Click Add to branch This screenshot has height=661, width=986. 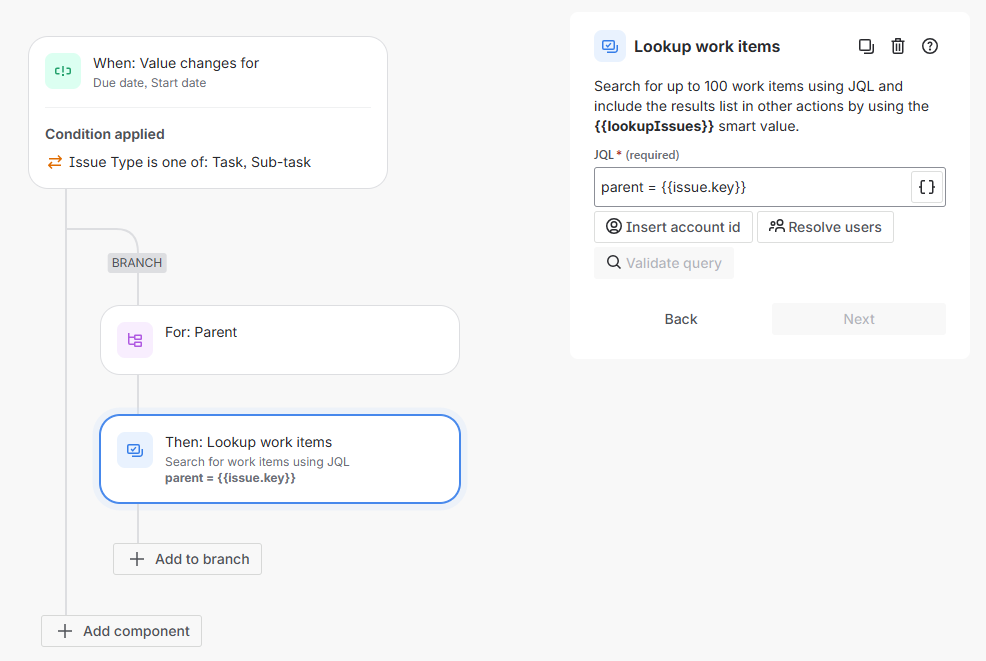pos(188,559)
